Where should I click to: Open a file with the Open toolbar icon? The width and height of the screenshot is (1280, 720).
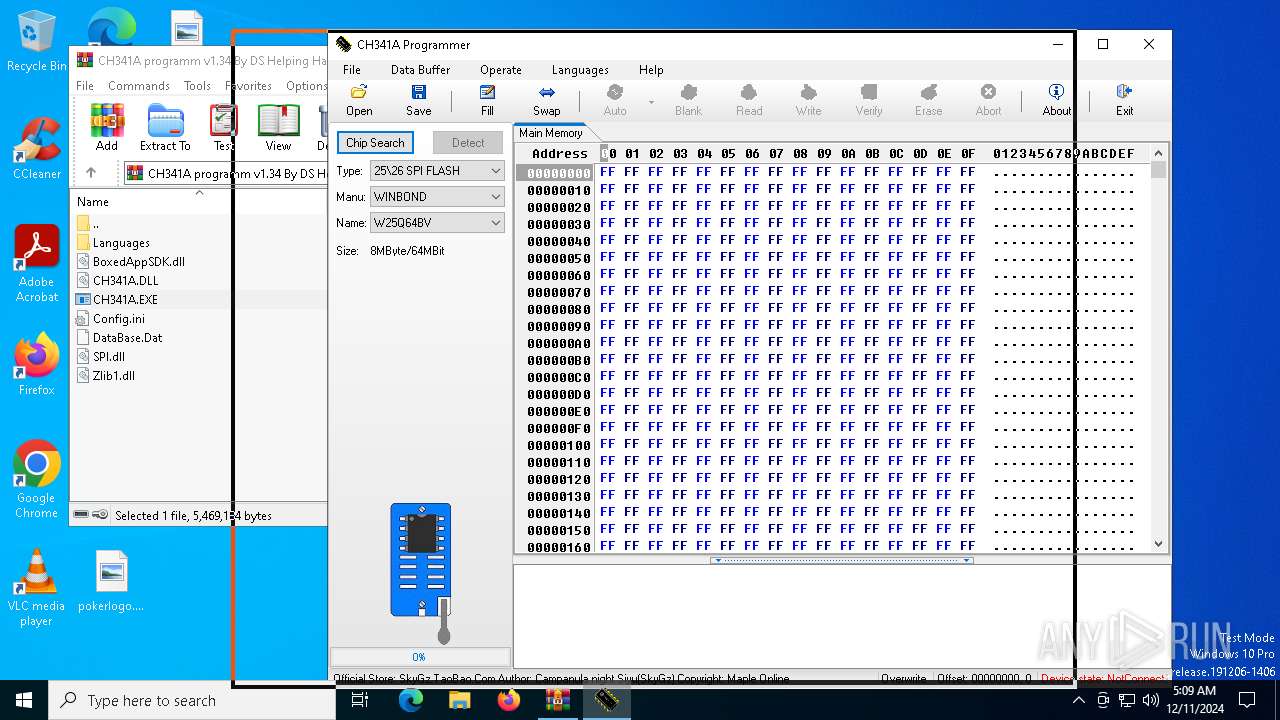359,100
